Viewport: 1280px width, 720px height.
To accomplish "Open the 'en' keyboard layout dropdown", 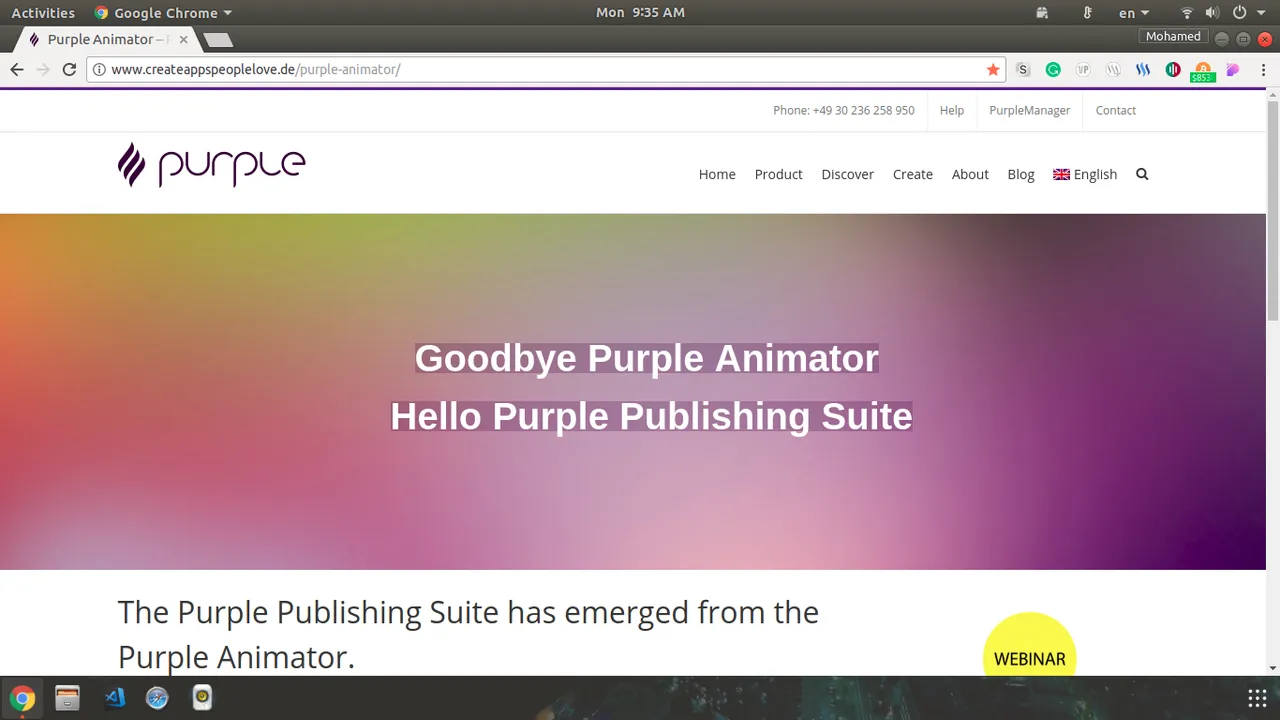I will point(1134,13).
